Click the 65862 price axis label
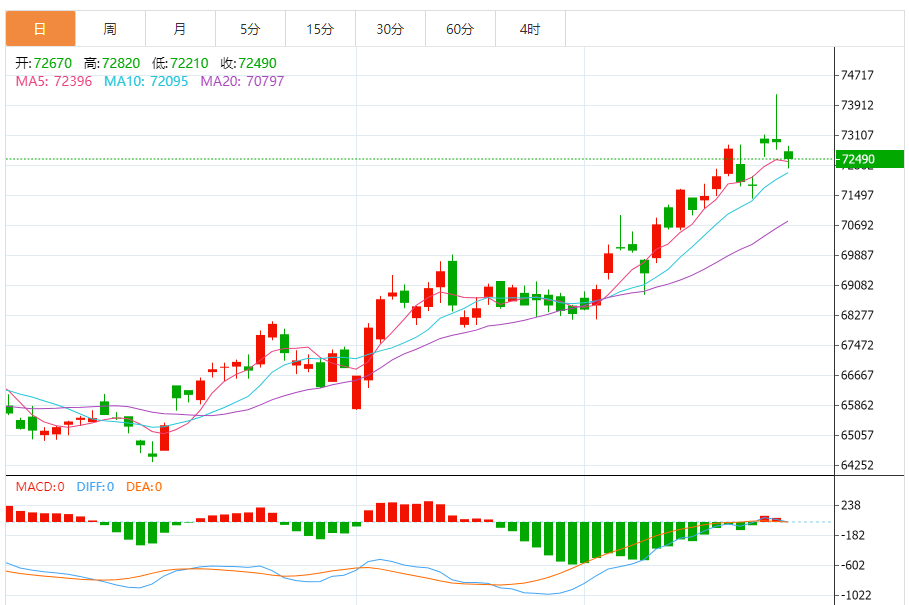Viewport: 909px width, 605px height. (x=857, y=406)
